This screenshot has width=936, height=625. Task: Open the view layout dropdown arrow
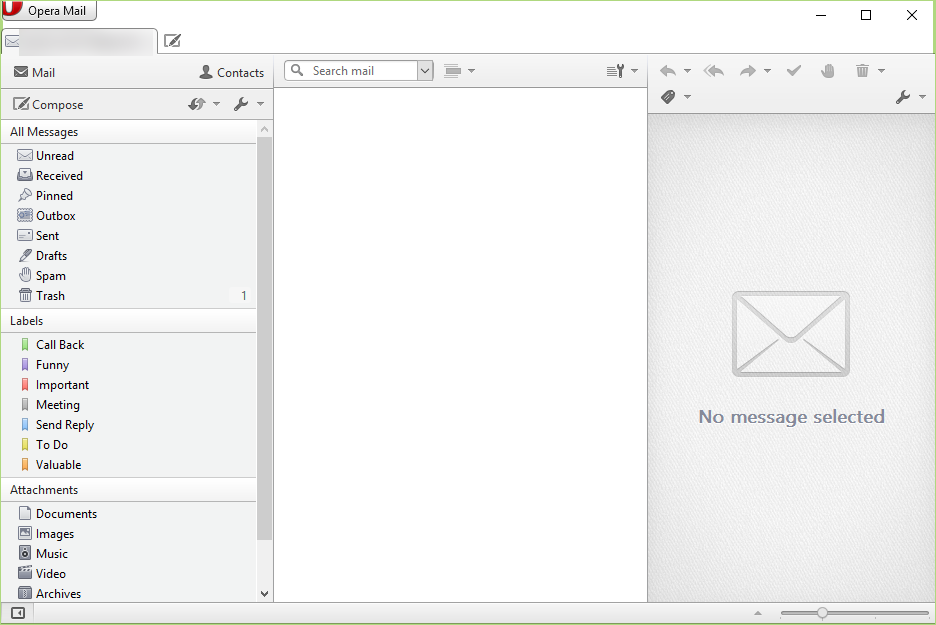click(x=472, y=70)
